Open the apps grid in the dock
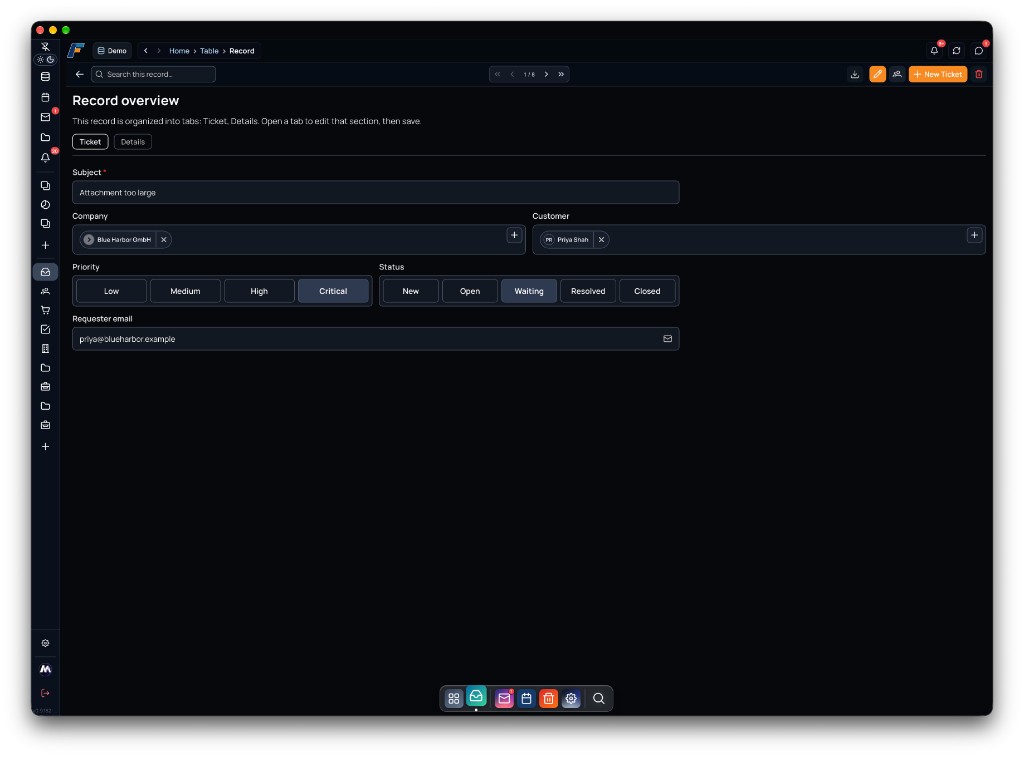This screenshot has width=1024, height=757. coord(454,699)
